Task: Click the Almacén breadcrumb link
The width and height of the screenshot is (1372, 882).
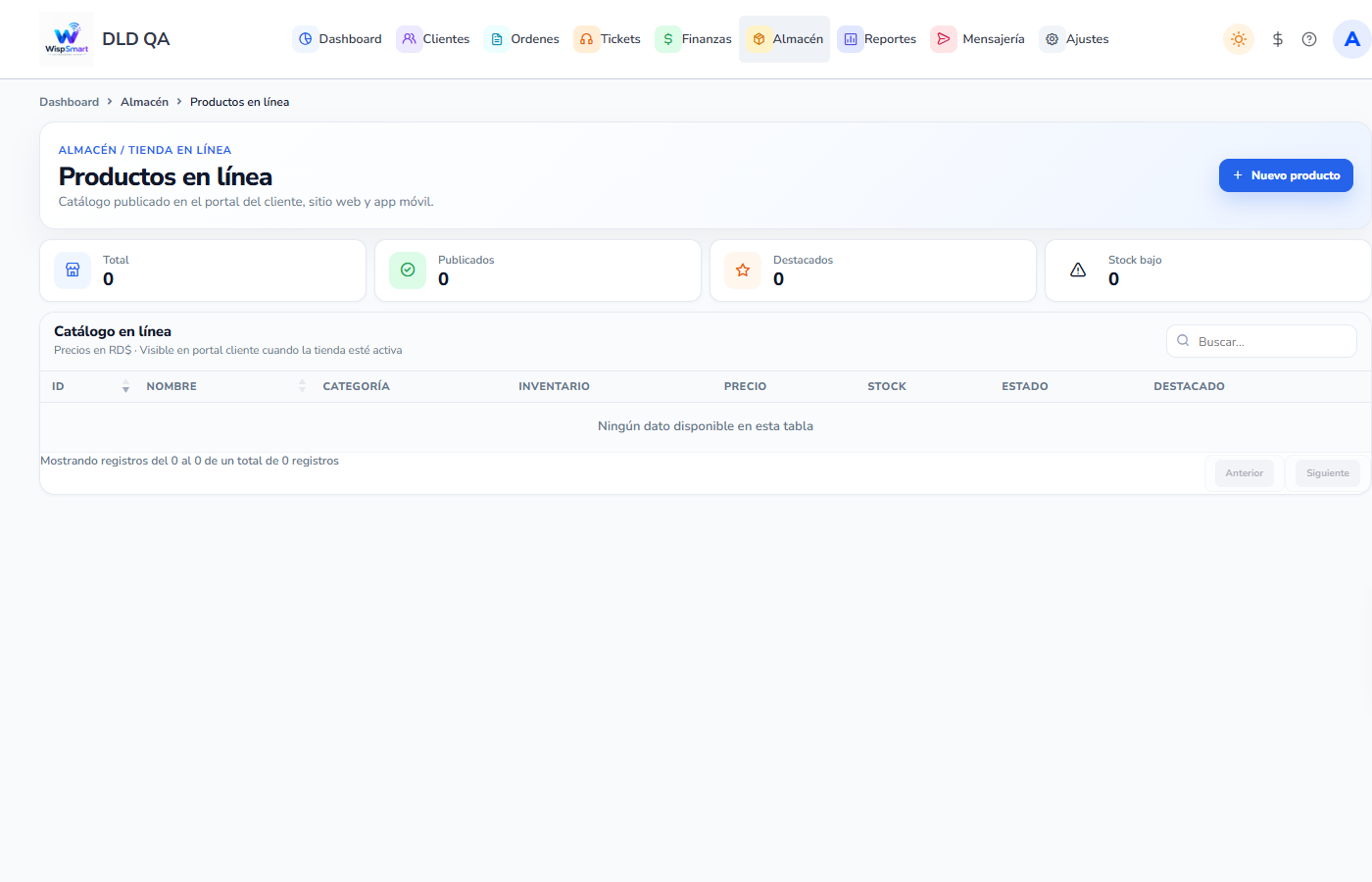Action: [x=144, y=102]
